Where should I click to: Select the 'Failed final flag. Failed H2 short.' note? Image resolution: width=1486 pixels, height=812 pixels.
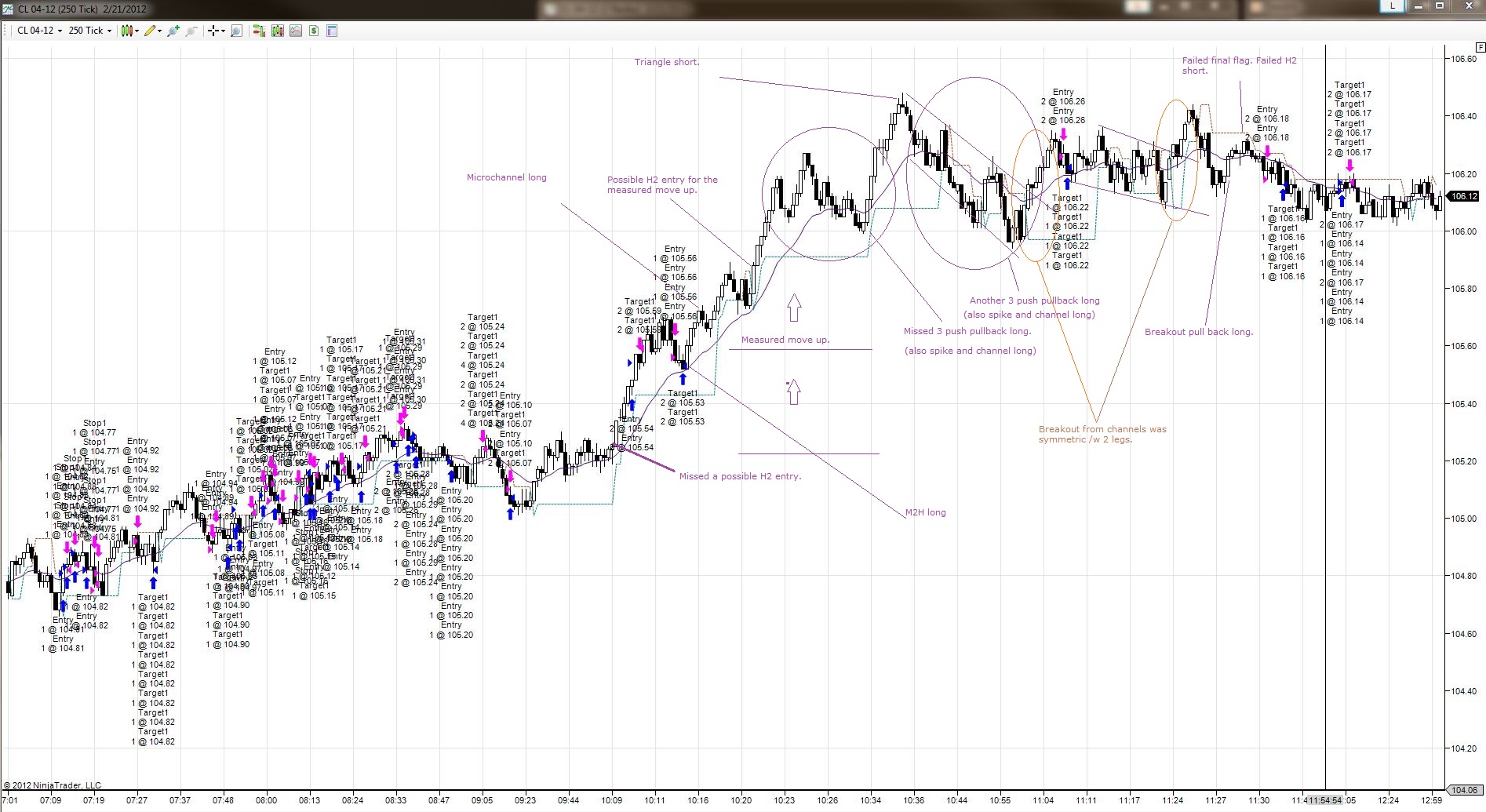[x=1240, y=65]
